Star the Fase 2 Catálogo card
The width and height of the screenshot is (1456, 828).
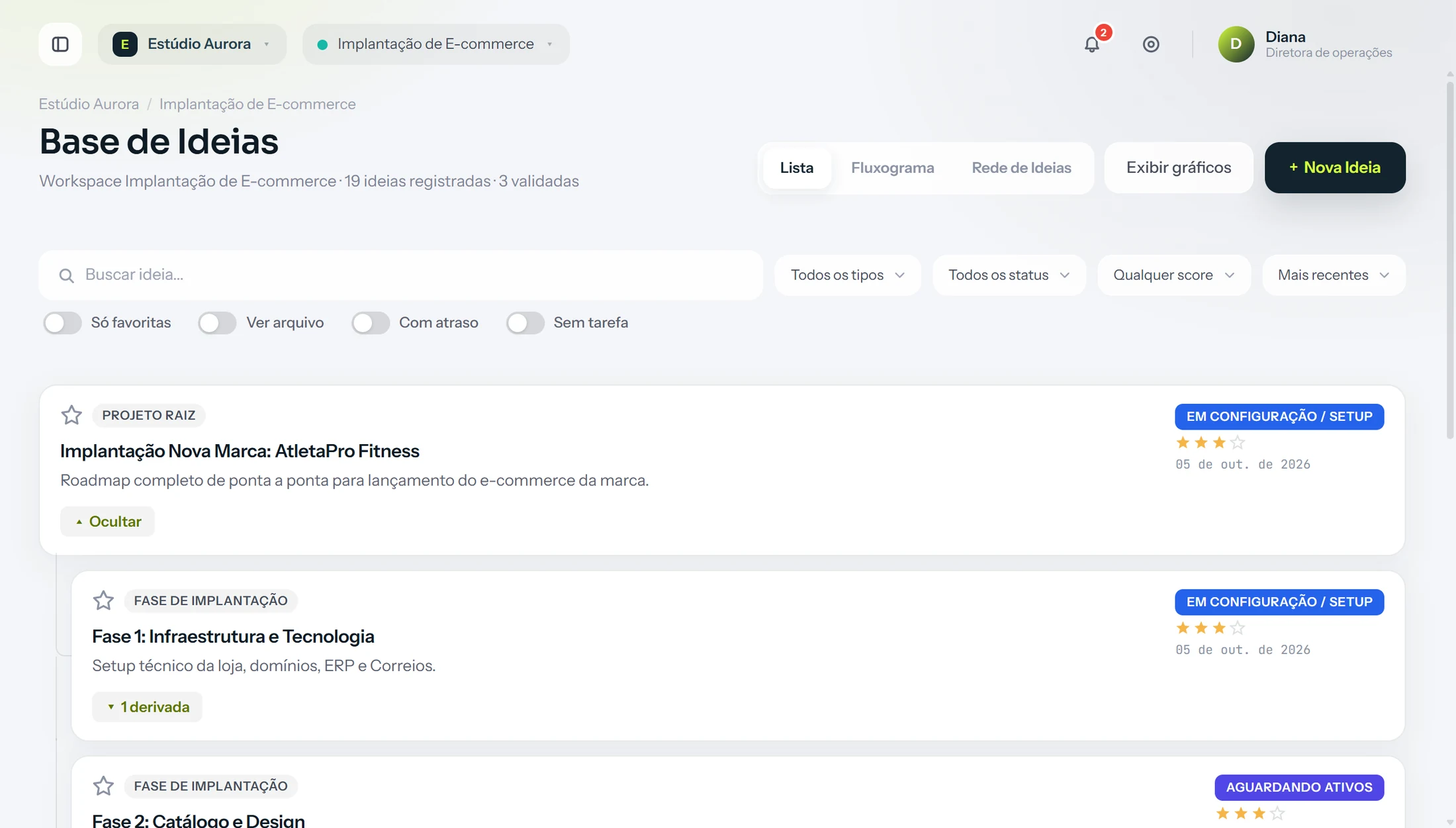(103, 786)
